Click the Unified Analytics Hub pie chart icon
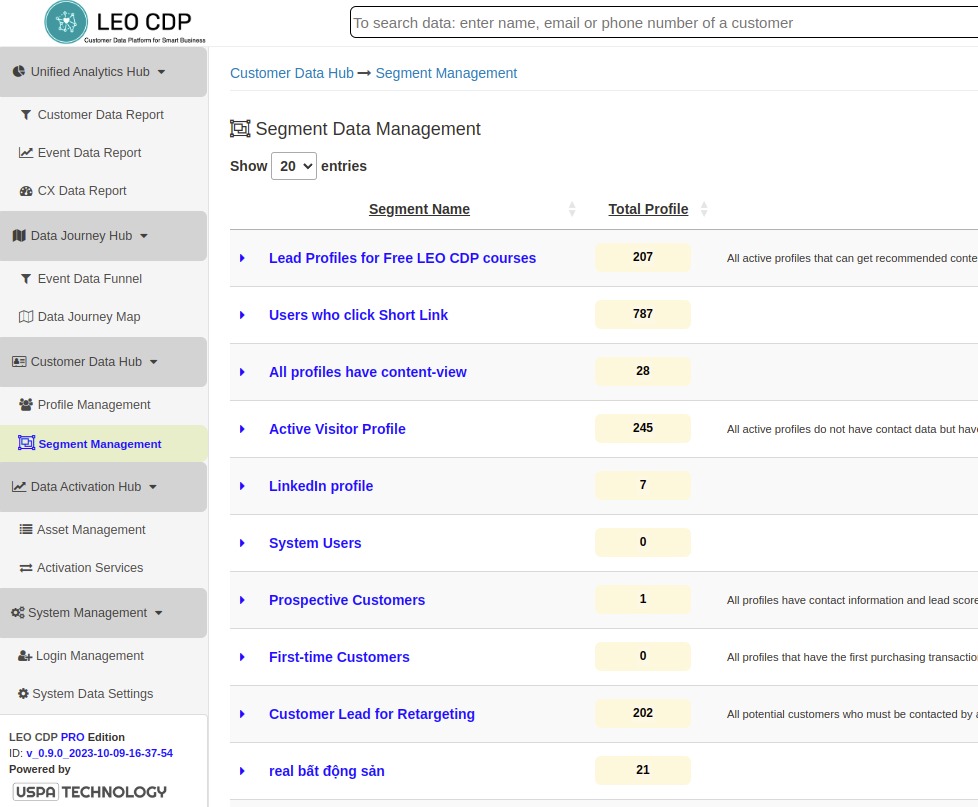The width and height of the screenshot is (978, 807). point(19,72)
